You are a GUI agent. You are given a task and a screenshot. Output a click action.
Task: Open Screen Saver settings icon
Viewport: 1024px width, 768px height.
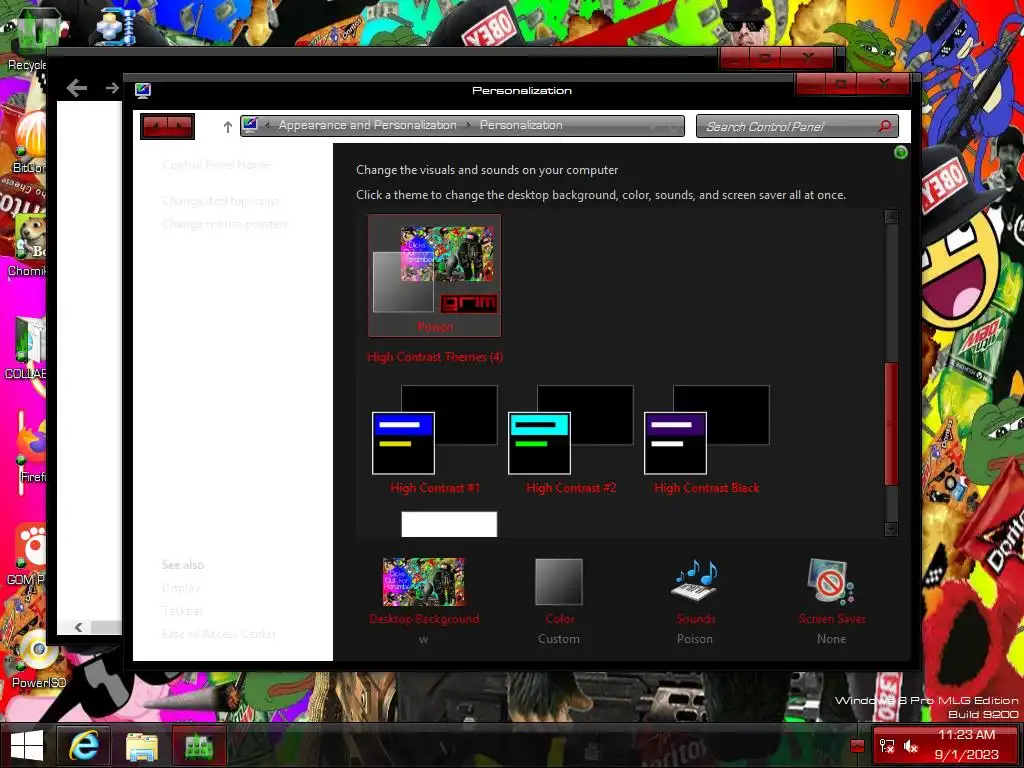[831, 581]
